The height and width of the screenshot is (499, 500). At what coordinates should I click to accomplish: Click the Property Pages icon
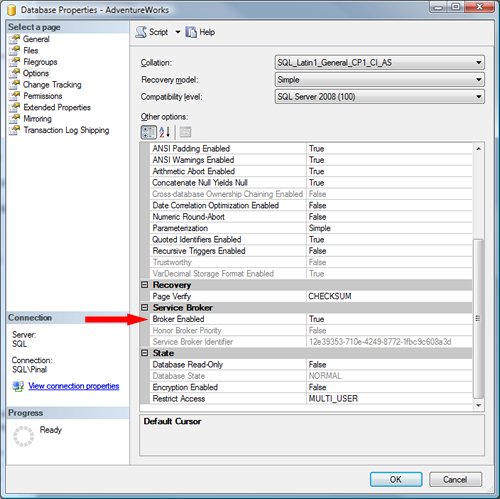click(x=185, y=132)
